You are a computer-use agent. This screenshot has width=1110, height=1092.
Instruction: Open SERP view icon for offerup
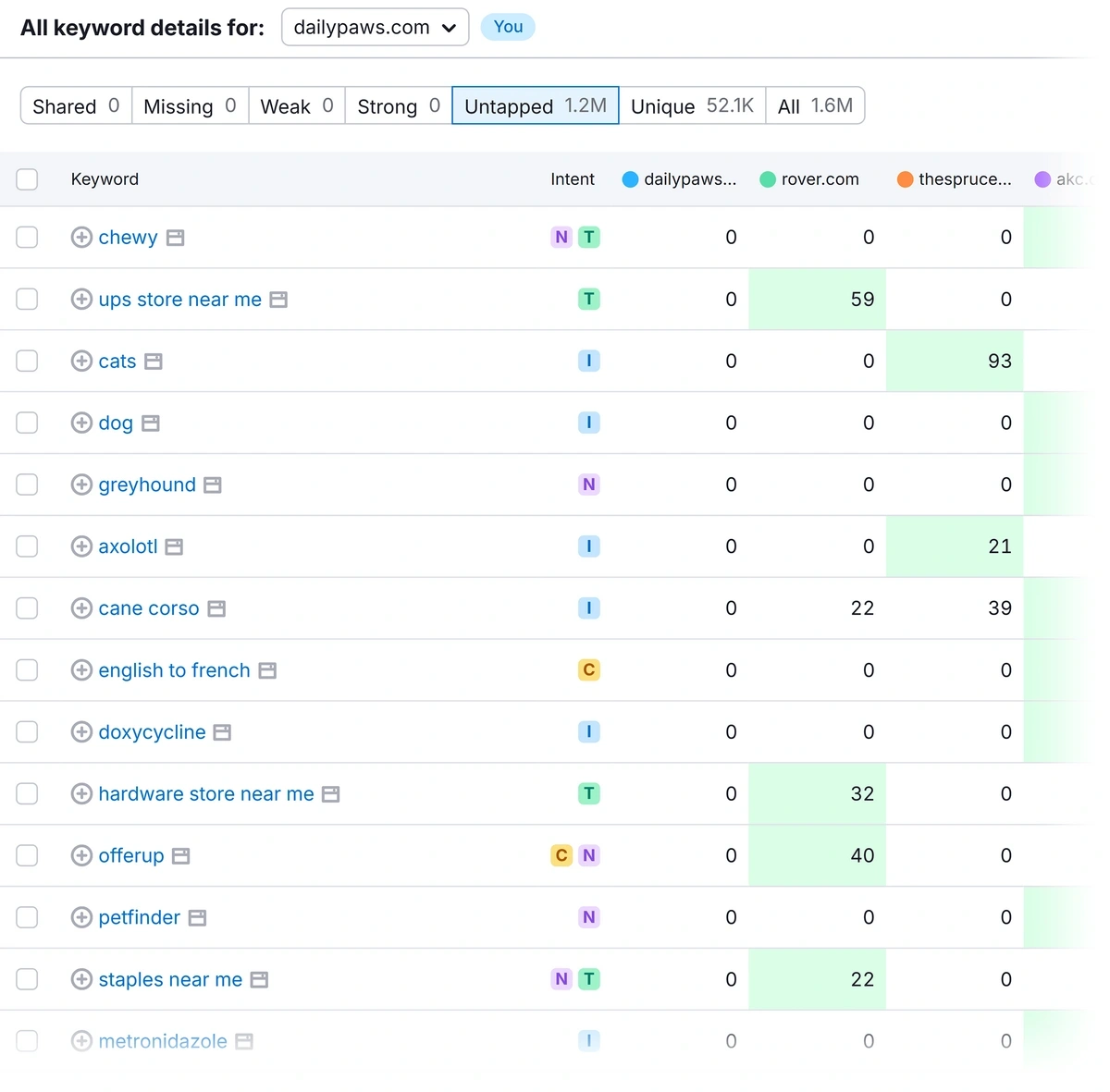pos(181,856)
